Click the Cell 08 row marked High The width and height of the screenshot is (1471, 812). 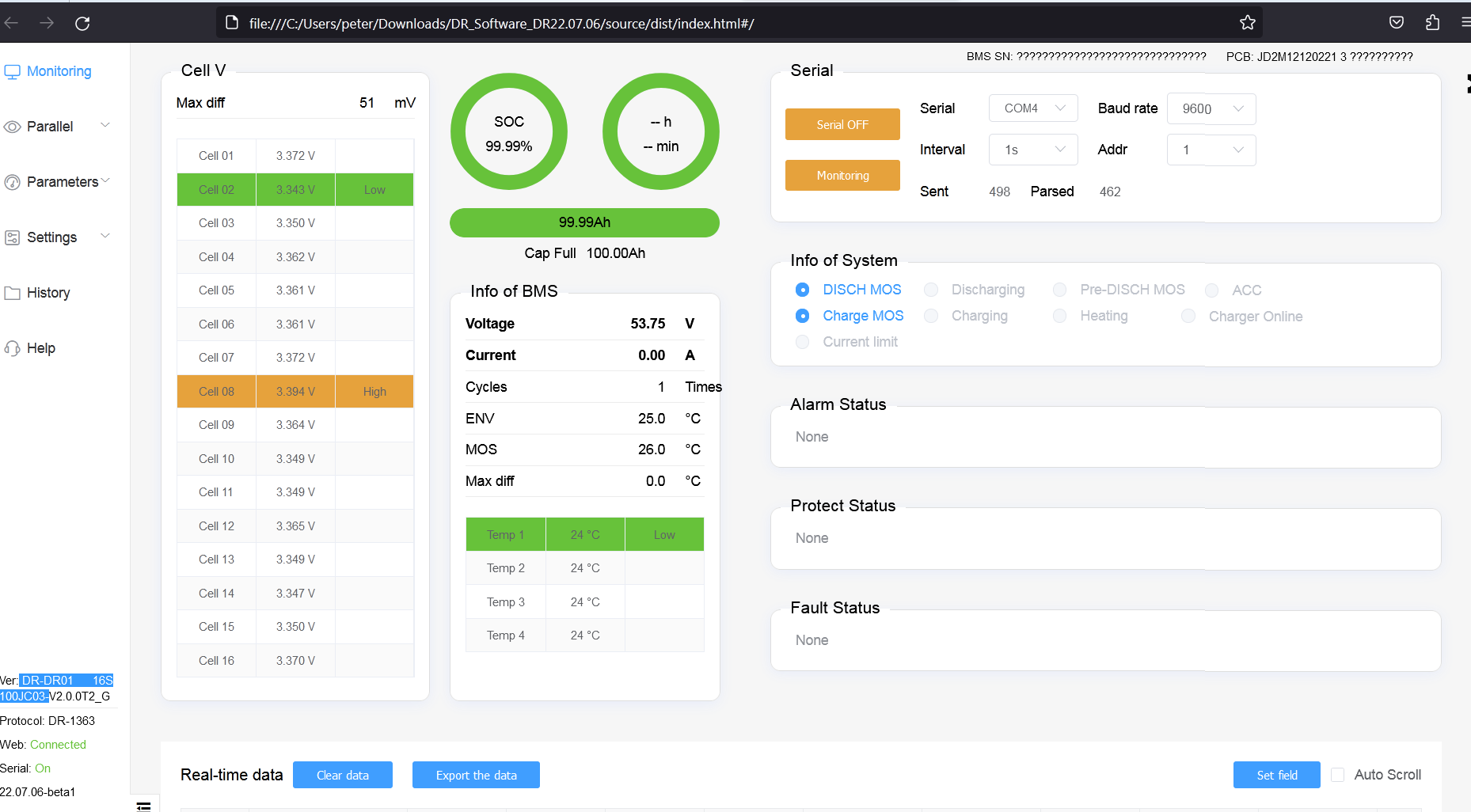(x=295, y=392)
